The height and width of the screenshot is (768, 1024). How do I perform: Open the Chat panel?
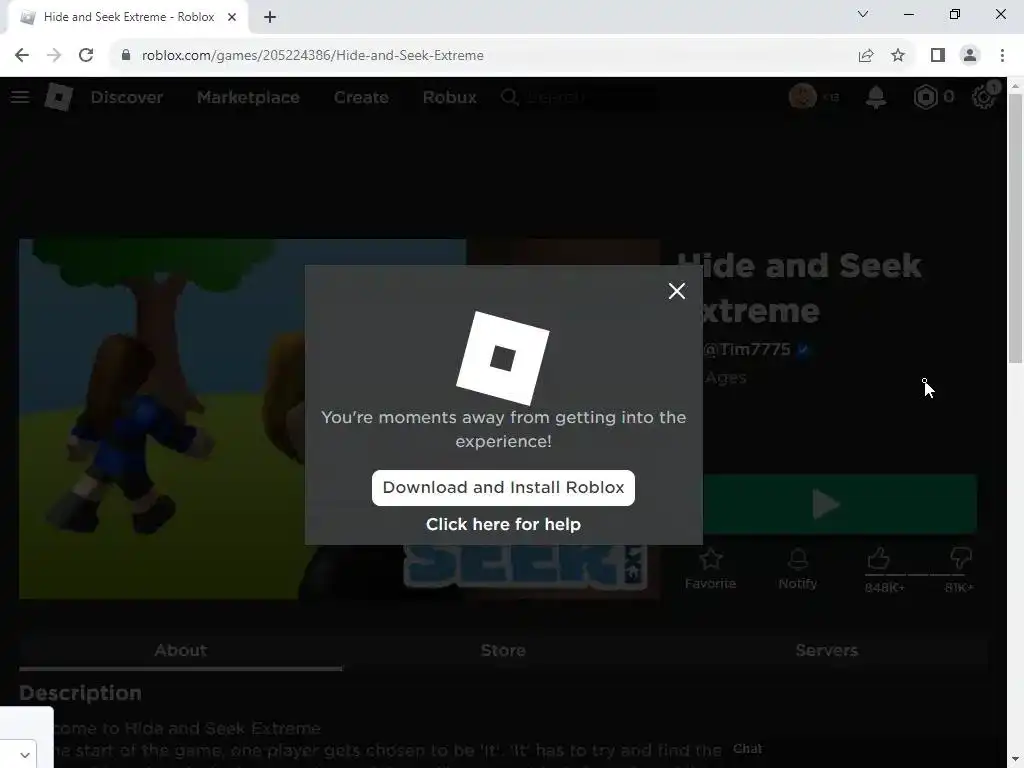[x=747, y=749]
